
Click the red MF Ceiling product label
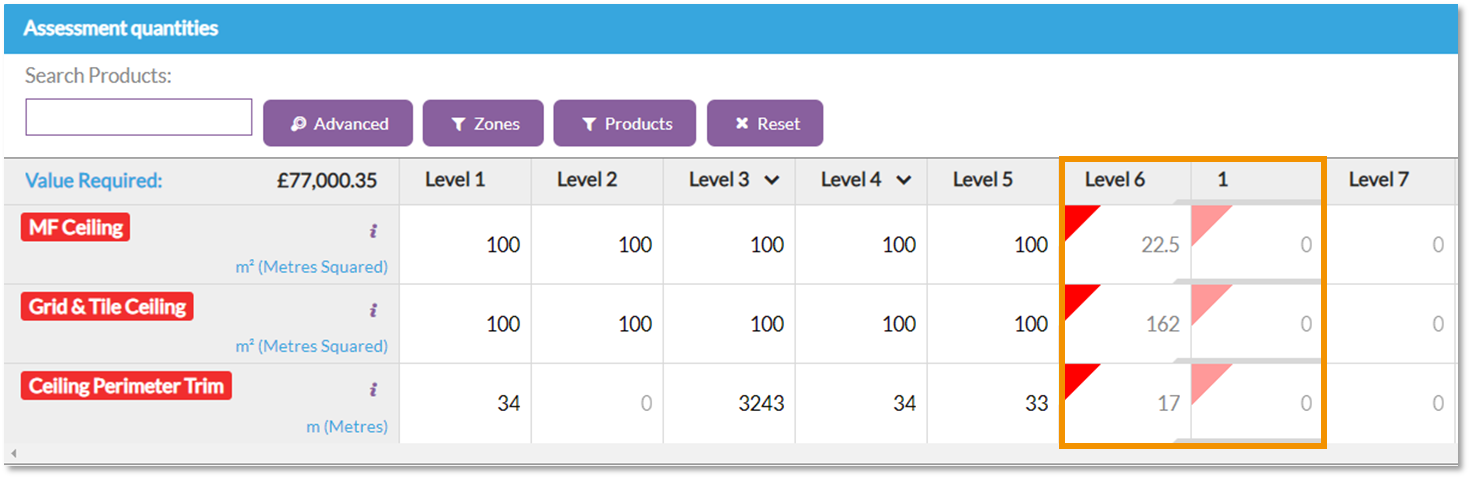point(75,228)
